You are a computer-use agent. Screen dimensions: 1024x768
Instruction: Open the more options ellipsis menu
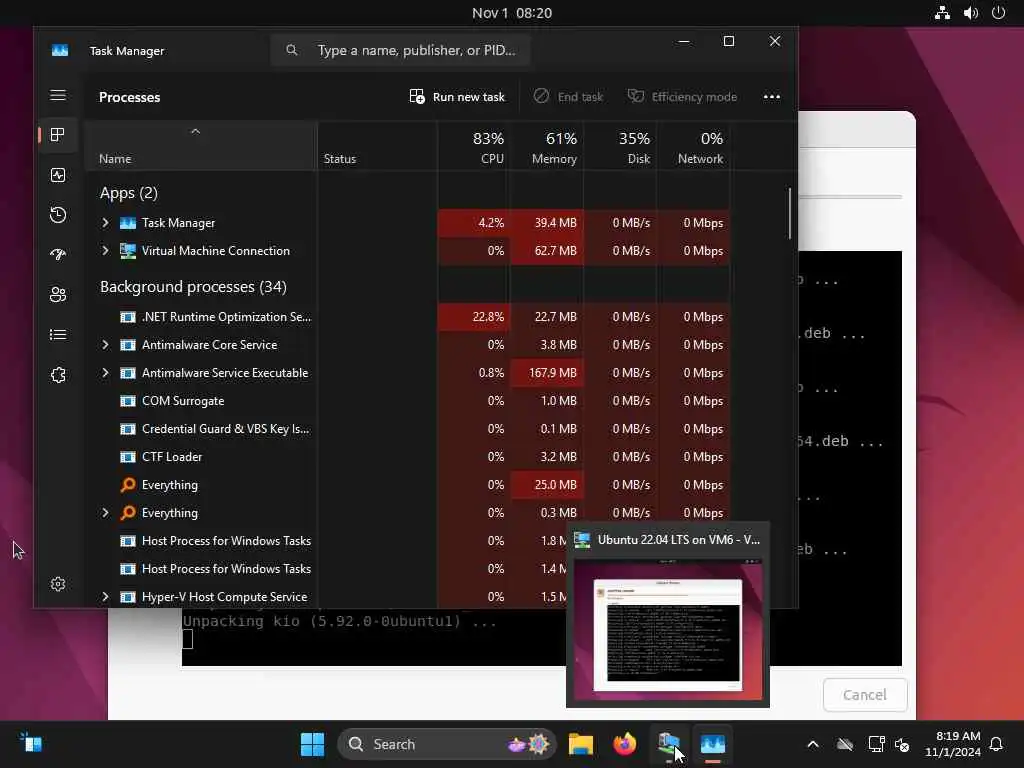pyautogui.click(x=772, y=97)
